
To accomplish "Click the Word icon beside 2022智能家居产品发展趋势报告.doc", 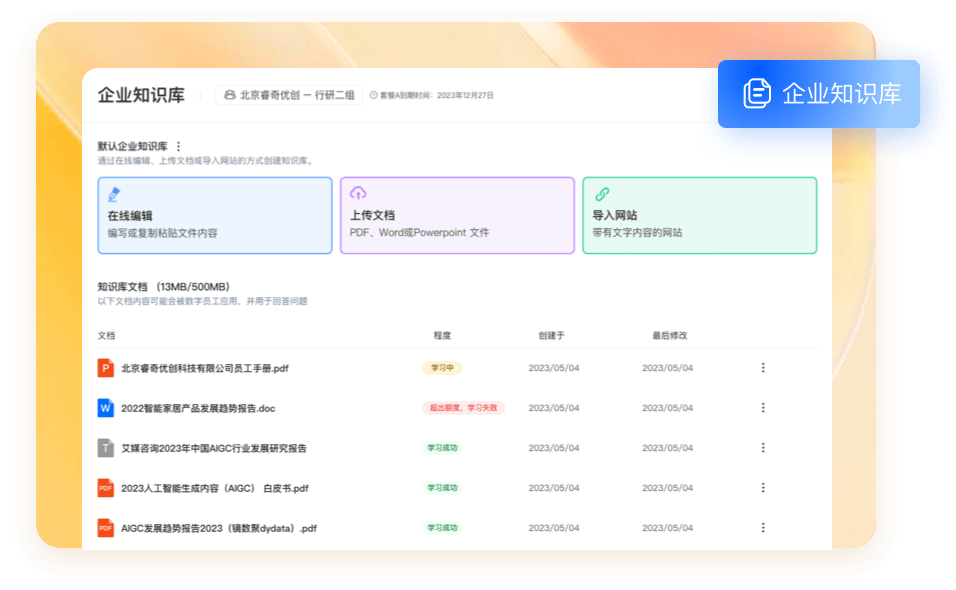I will point(104,408).
